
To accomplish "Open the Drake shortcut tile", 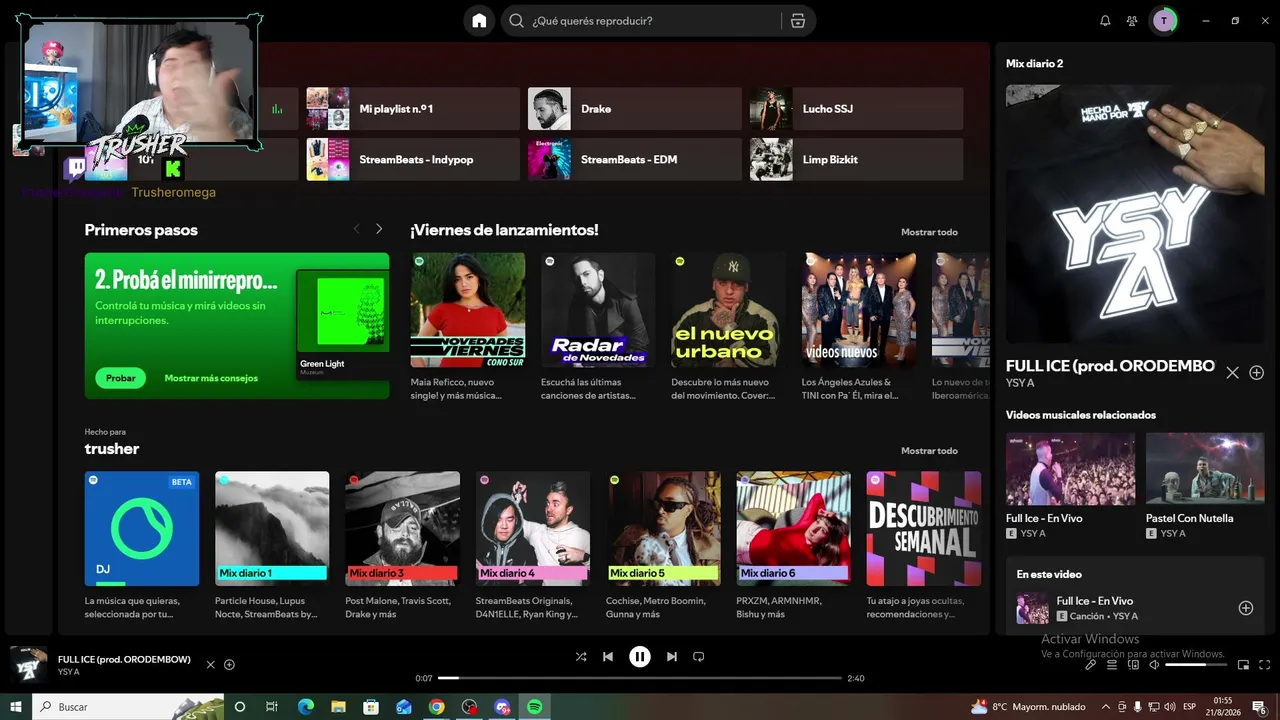I will [635, 109].
